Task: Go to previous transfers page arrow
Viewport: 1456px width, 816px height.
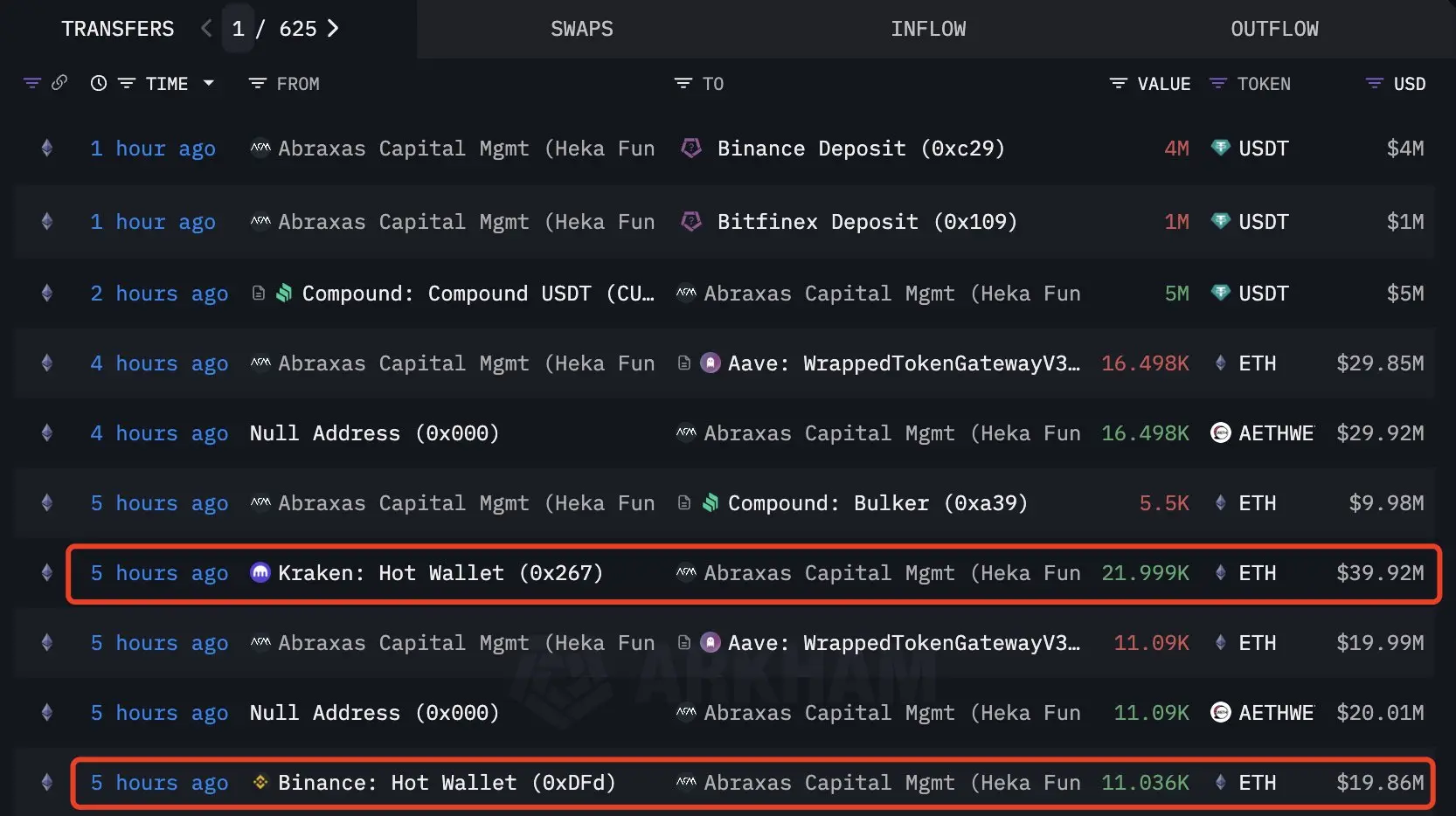Action: [206, 29]
